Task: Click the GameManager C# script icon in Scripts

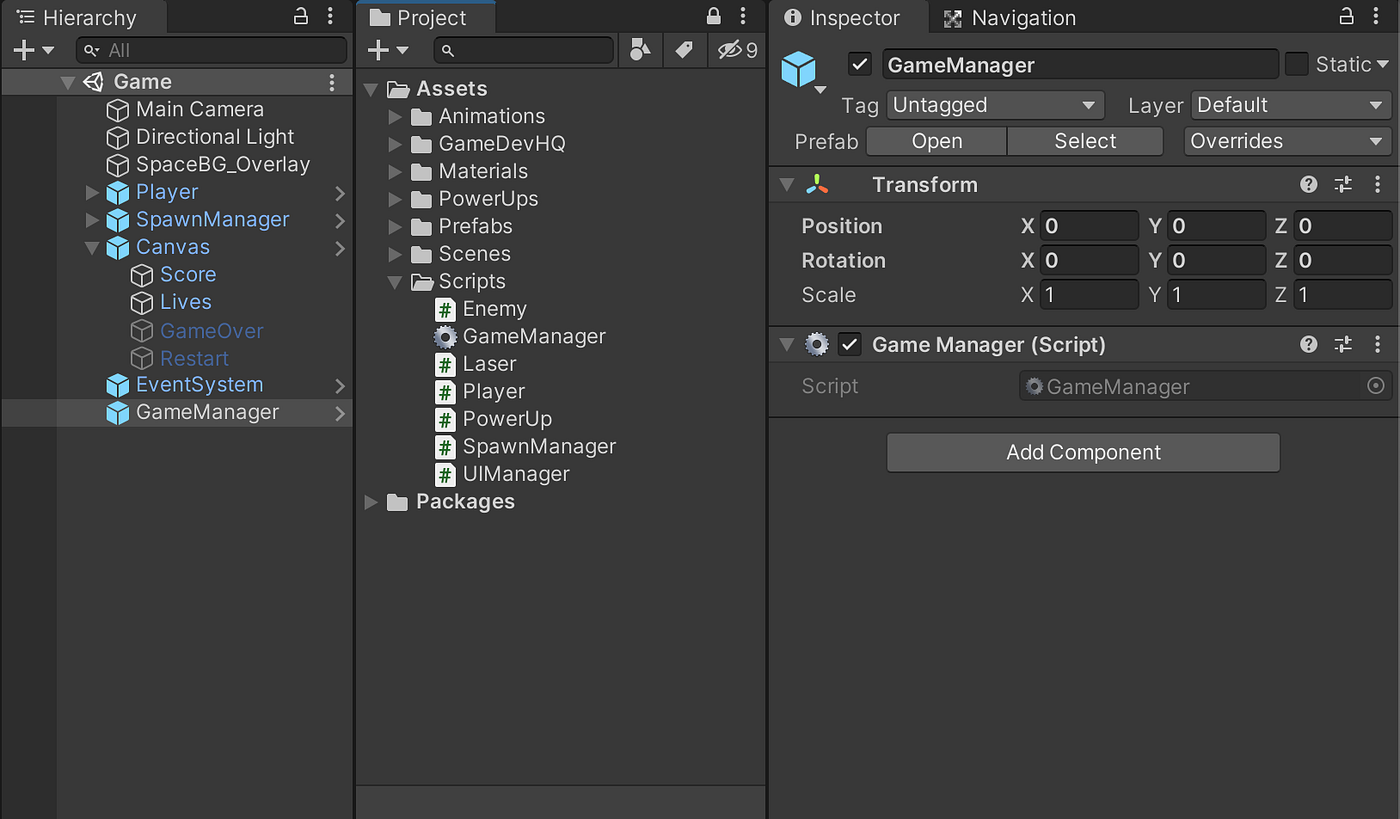Action: [444, 337]
